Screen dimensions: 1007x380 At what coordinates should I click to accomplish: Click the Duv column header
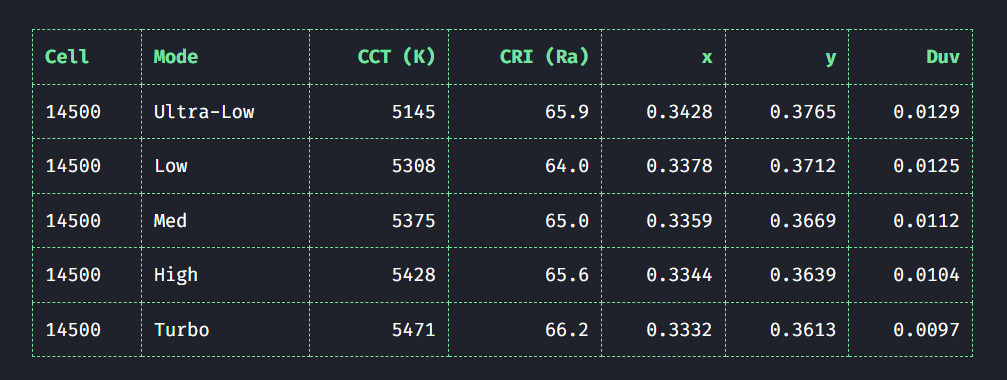click(x=943, y=57)
